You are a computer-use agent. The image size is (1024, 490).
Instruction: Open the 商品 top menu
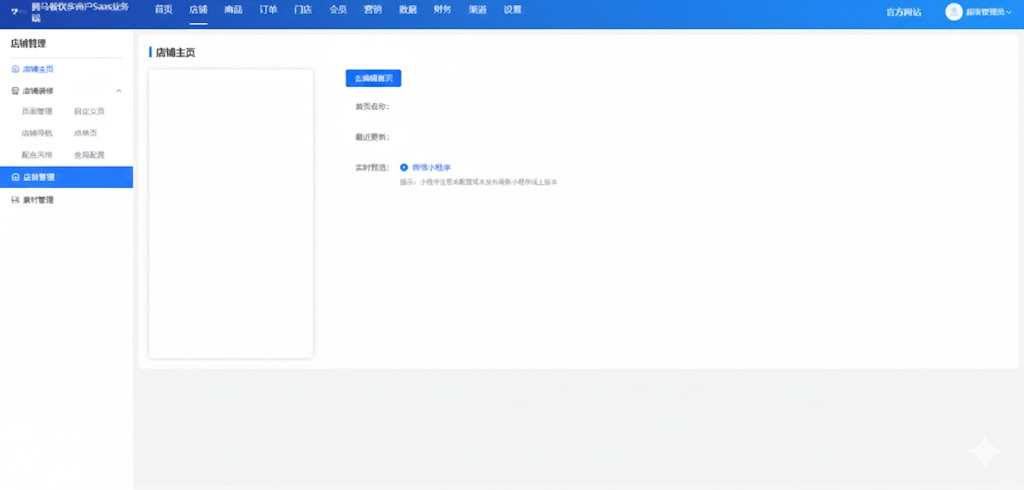coord(233,10)
